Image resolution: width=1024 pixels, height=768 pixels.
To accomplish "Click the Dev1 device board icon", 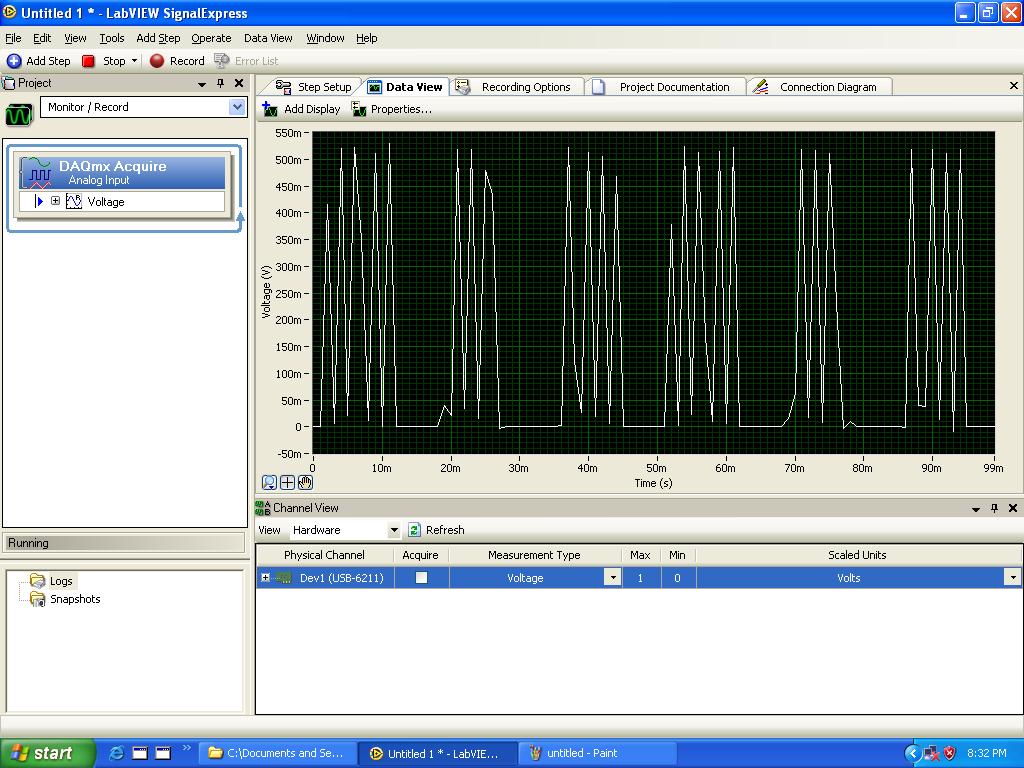I will [x=283, y=577].
